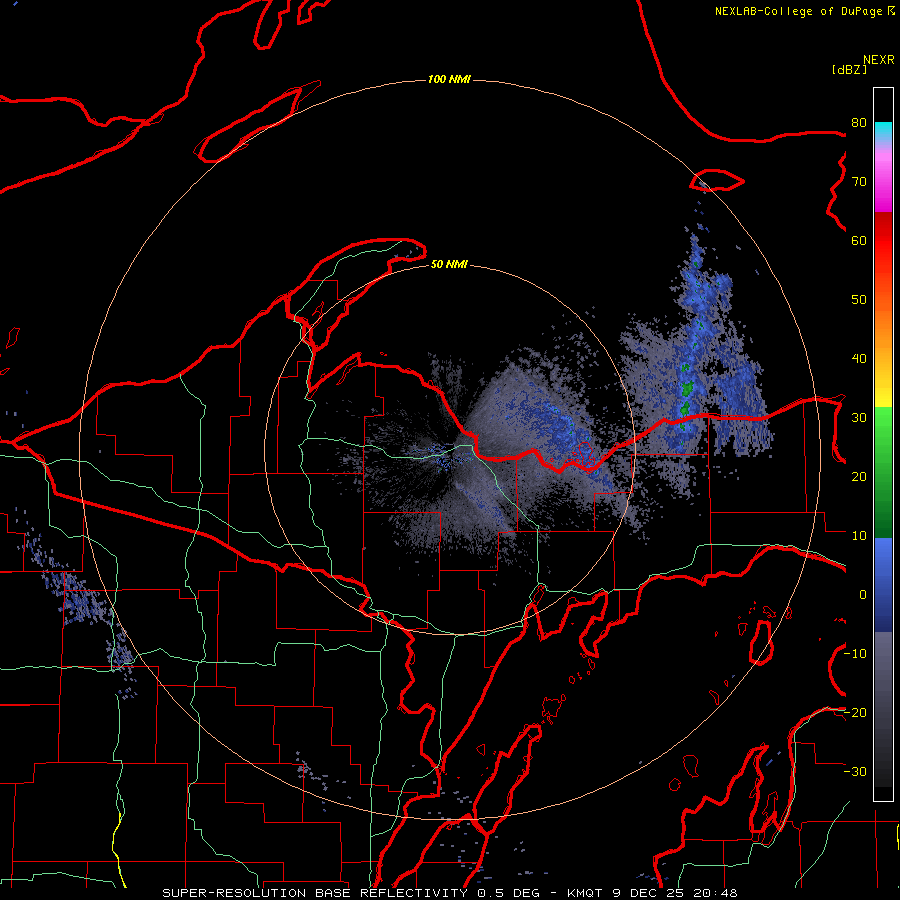Click the 70 value on the dBZ scale

(859, 182)
